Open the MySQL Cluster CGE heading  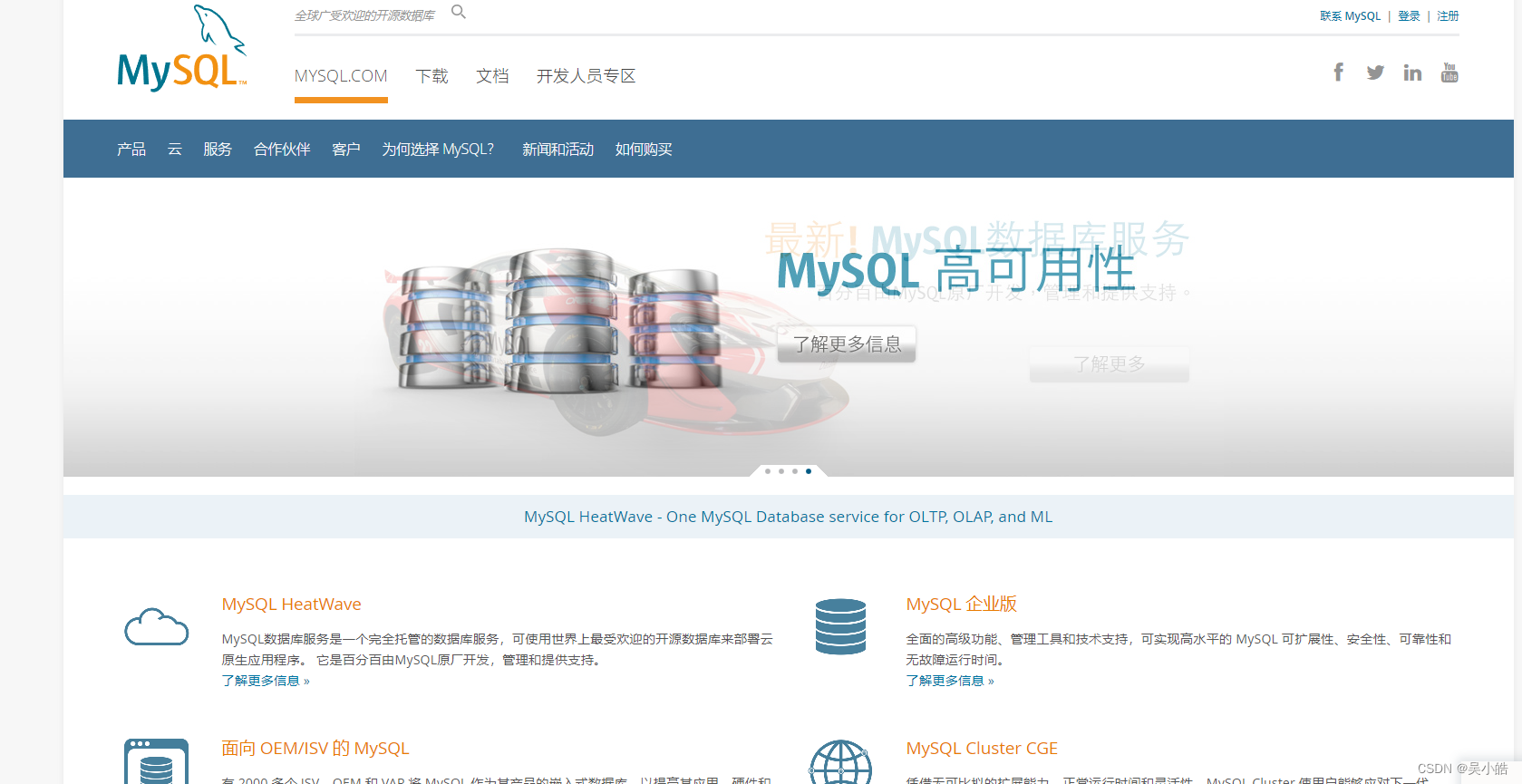pyautogui.click(x=982, y=749)
